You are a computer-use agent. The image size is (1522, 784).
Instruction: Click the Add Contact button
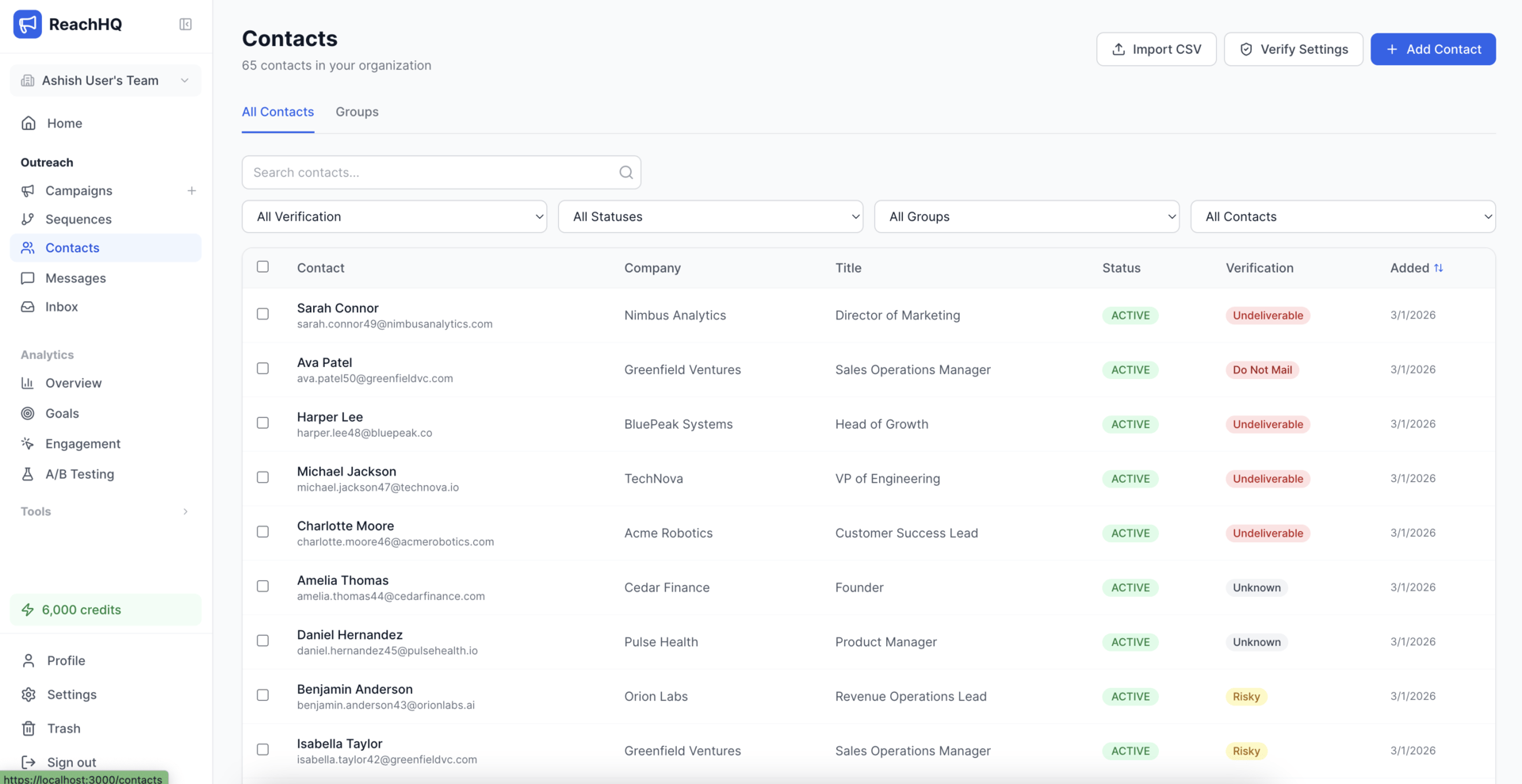(1432, 49)
